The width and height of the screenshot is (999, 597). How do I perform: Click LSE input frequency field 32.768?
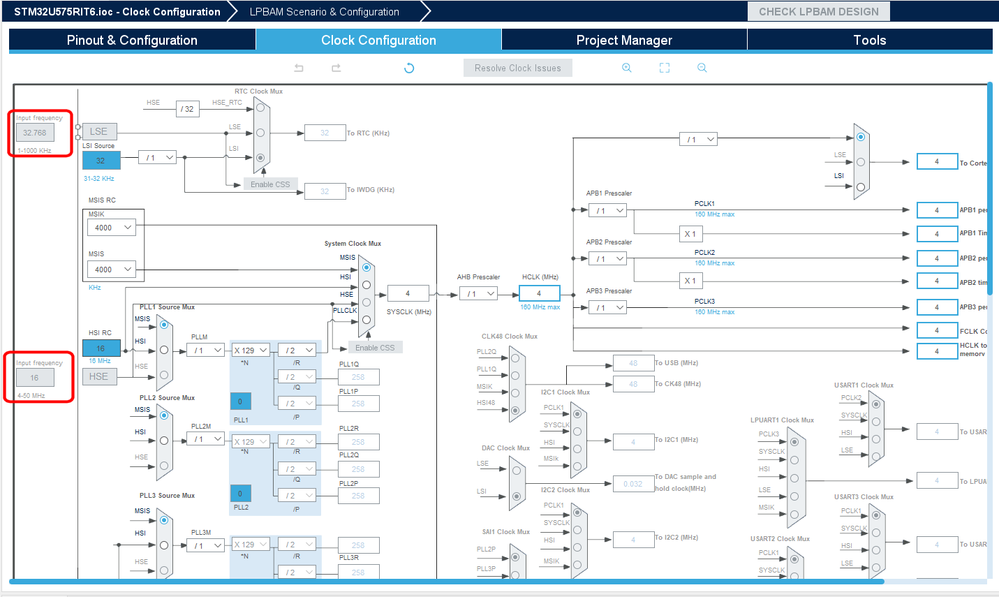[x=35, y=133]
